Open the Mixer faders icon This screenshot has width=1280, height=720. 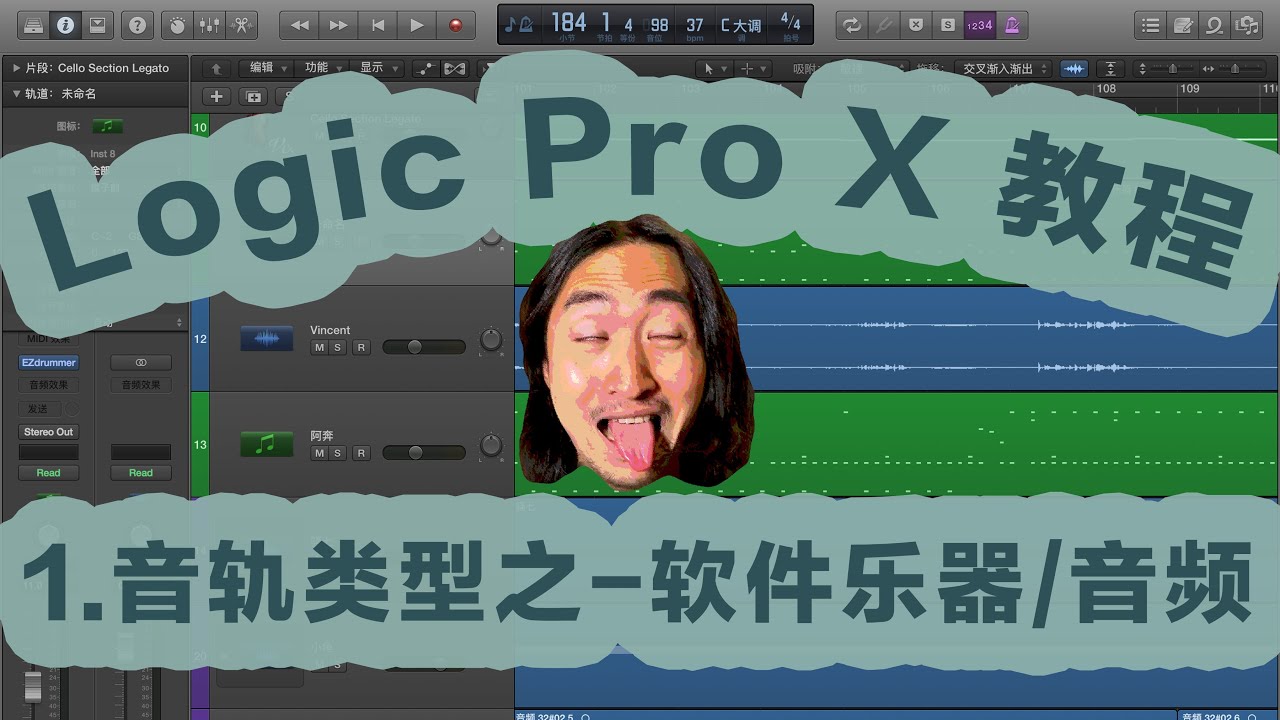pyautogui.click(x=210, y=25)
